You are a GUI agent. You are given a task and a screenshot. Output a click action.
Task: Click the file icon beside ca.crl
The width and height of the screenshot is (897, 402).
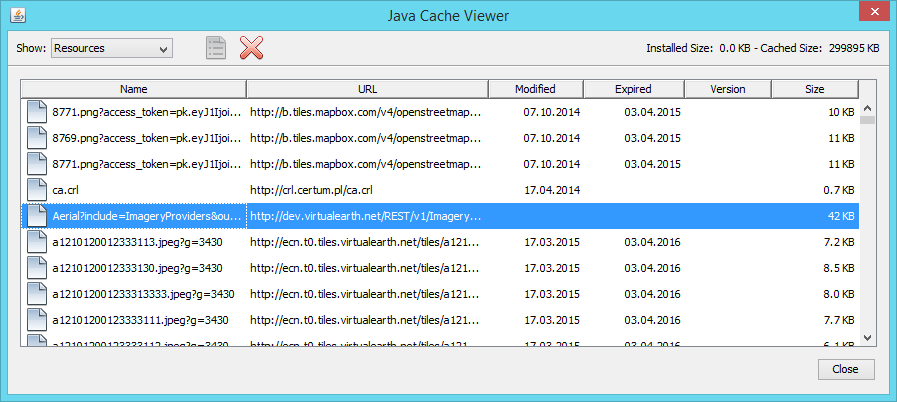(x=37, y=189)
